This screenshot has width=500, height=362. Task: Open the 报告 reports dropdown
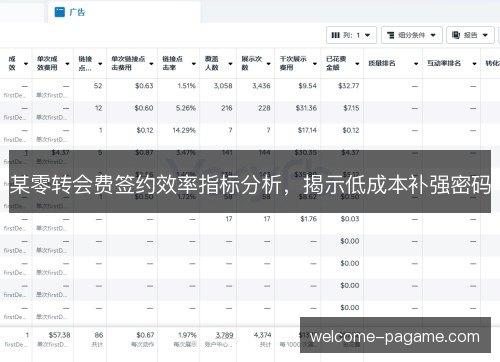click(470, 35)
